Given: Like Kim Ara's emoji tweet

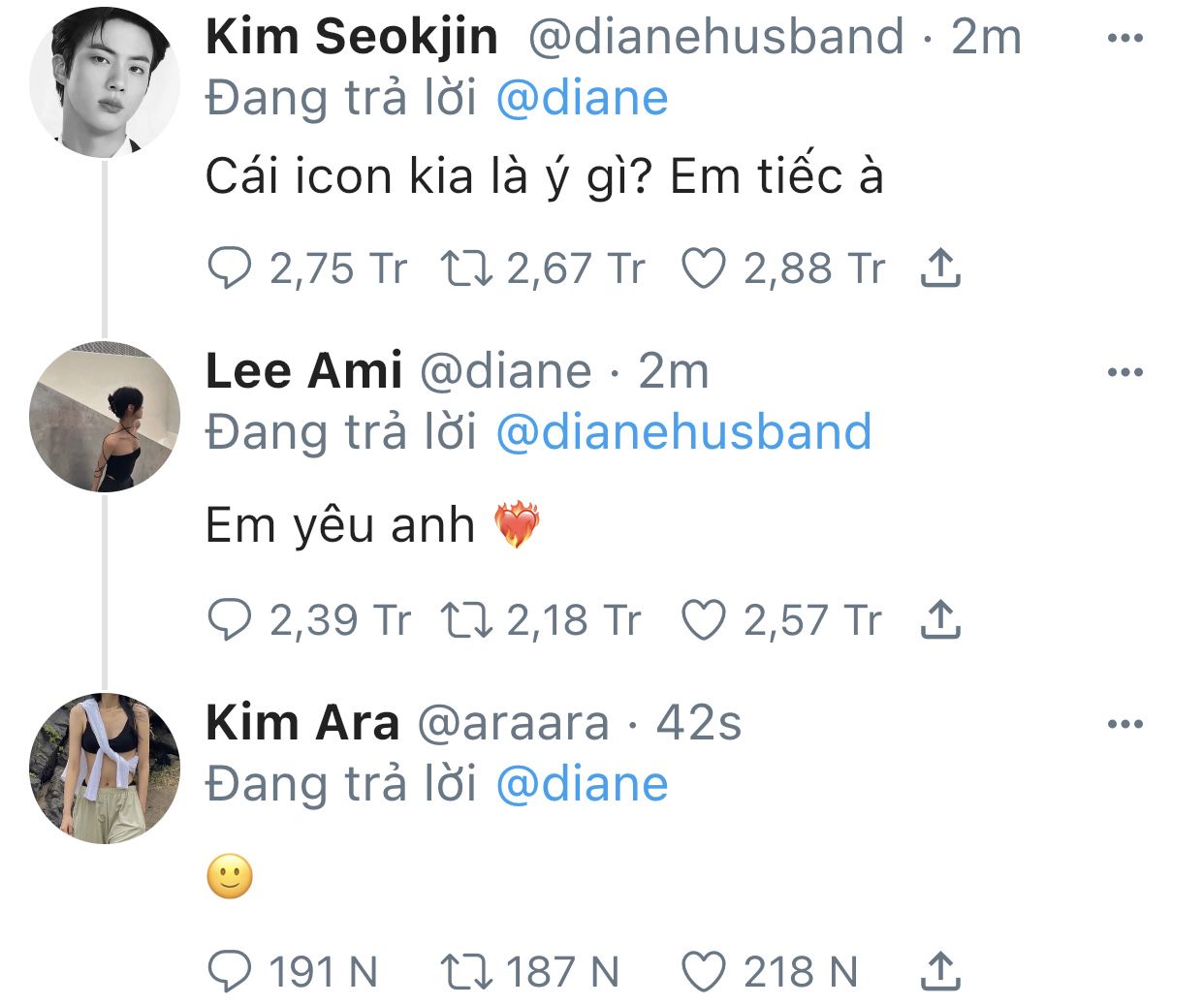Looking at the screenshot, I should (703, 972).
